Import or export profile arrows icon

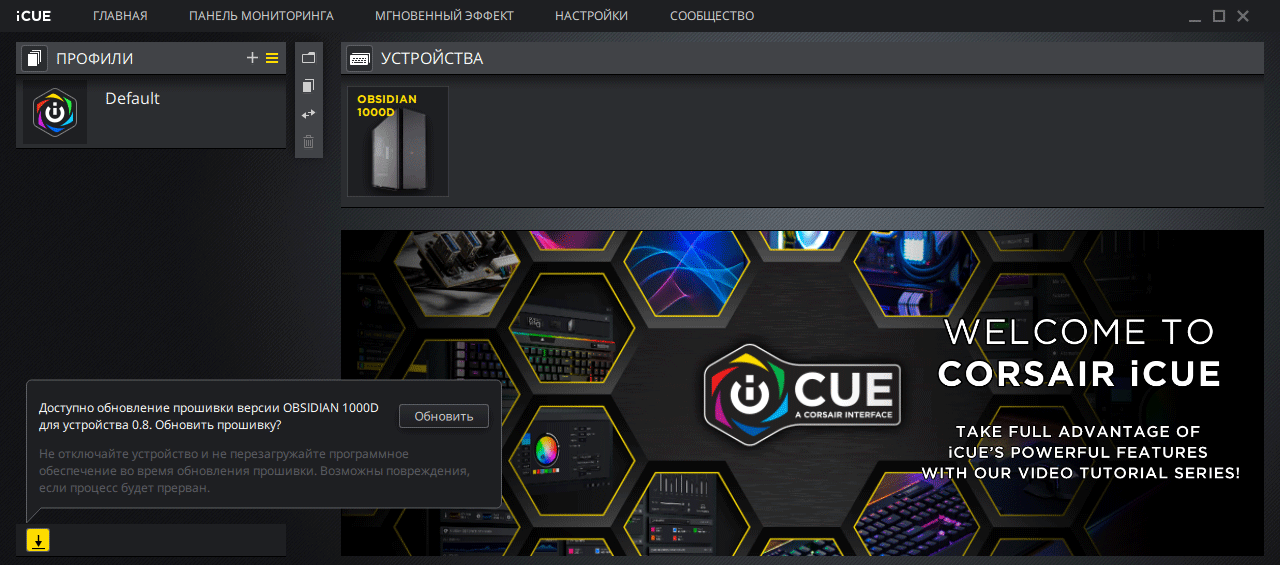[x=309, y=114]
